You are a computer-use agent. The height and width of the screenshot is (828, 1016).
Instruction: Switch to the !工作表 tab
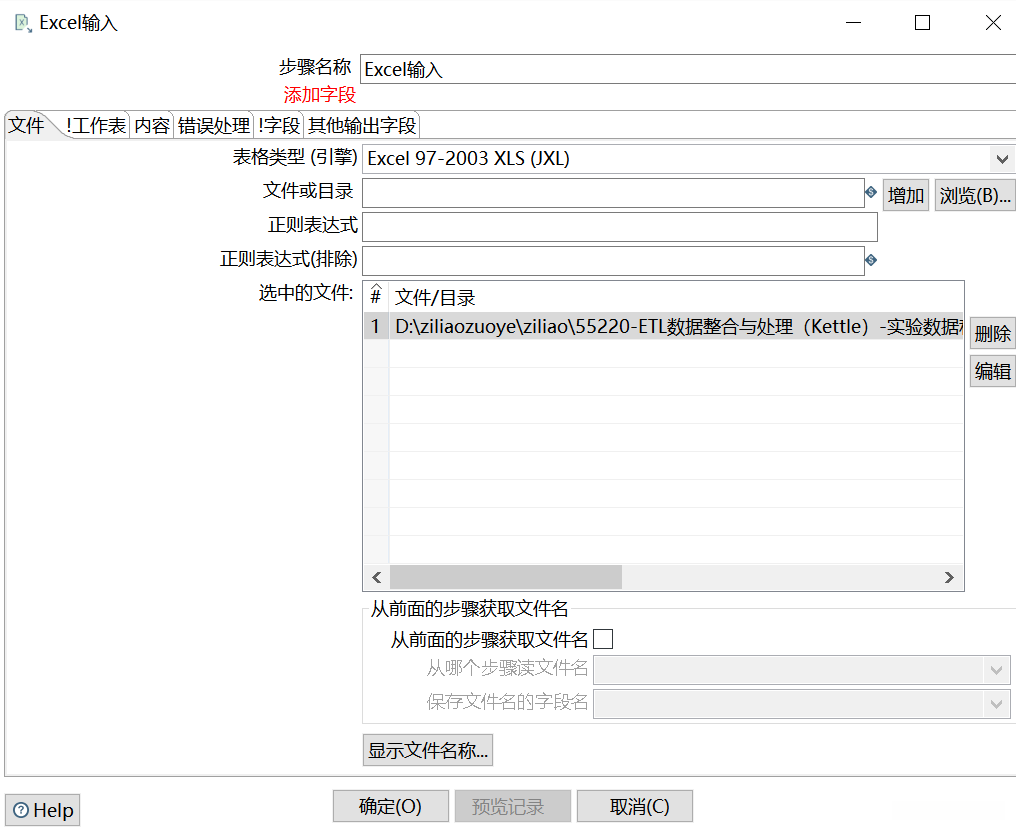coord(96,125)
